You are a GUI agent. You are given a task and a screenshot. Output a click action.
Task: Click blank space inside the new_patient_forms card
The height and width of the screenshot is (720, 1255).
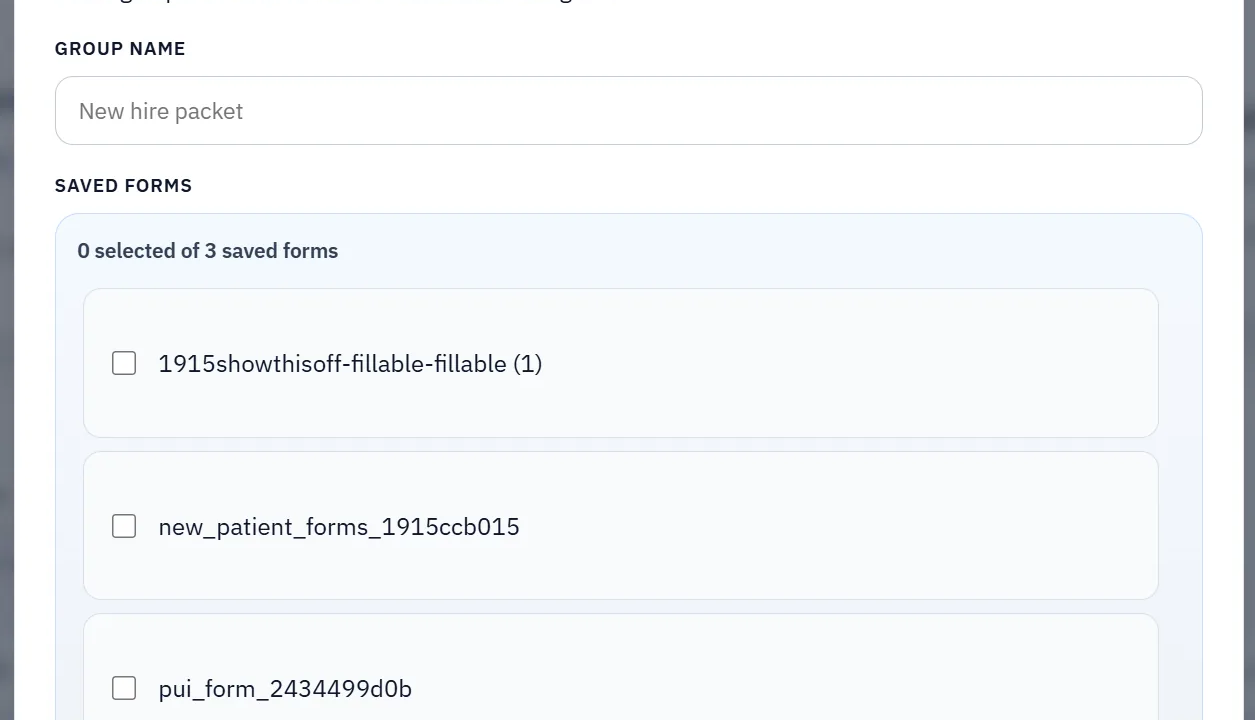tap(850, 527)
